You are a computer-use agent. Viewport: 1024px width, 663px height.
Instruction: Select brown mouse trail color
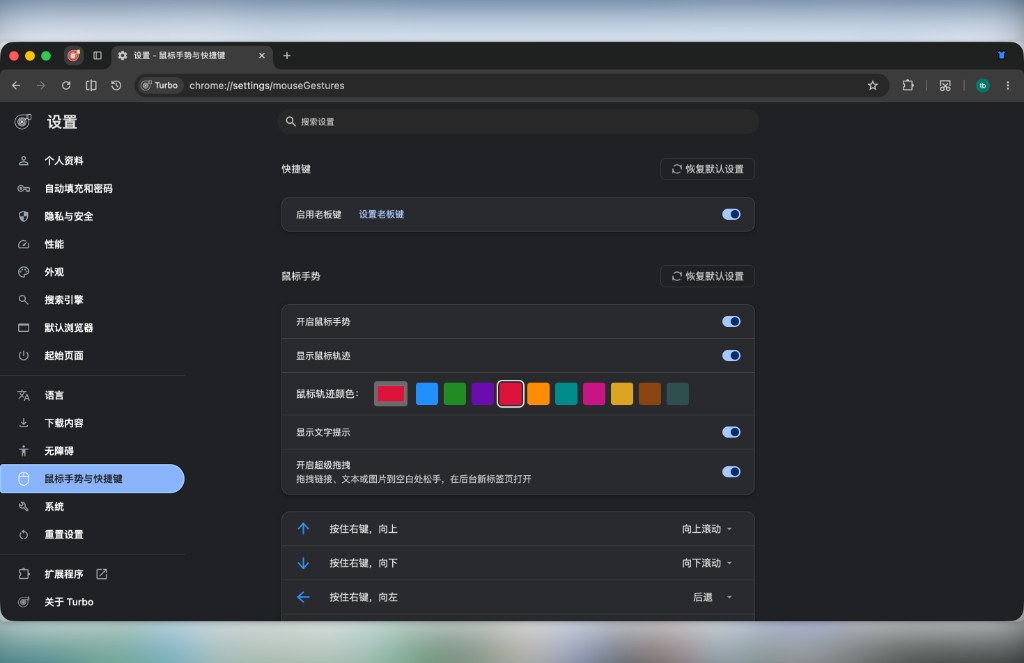[650, 394]
